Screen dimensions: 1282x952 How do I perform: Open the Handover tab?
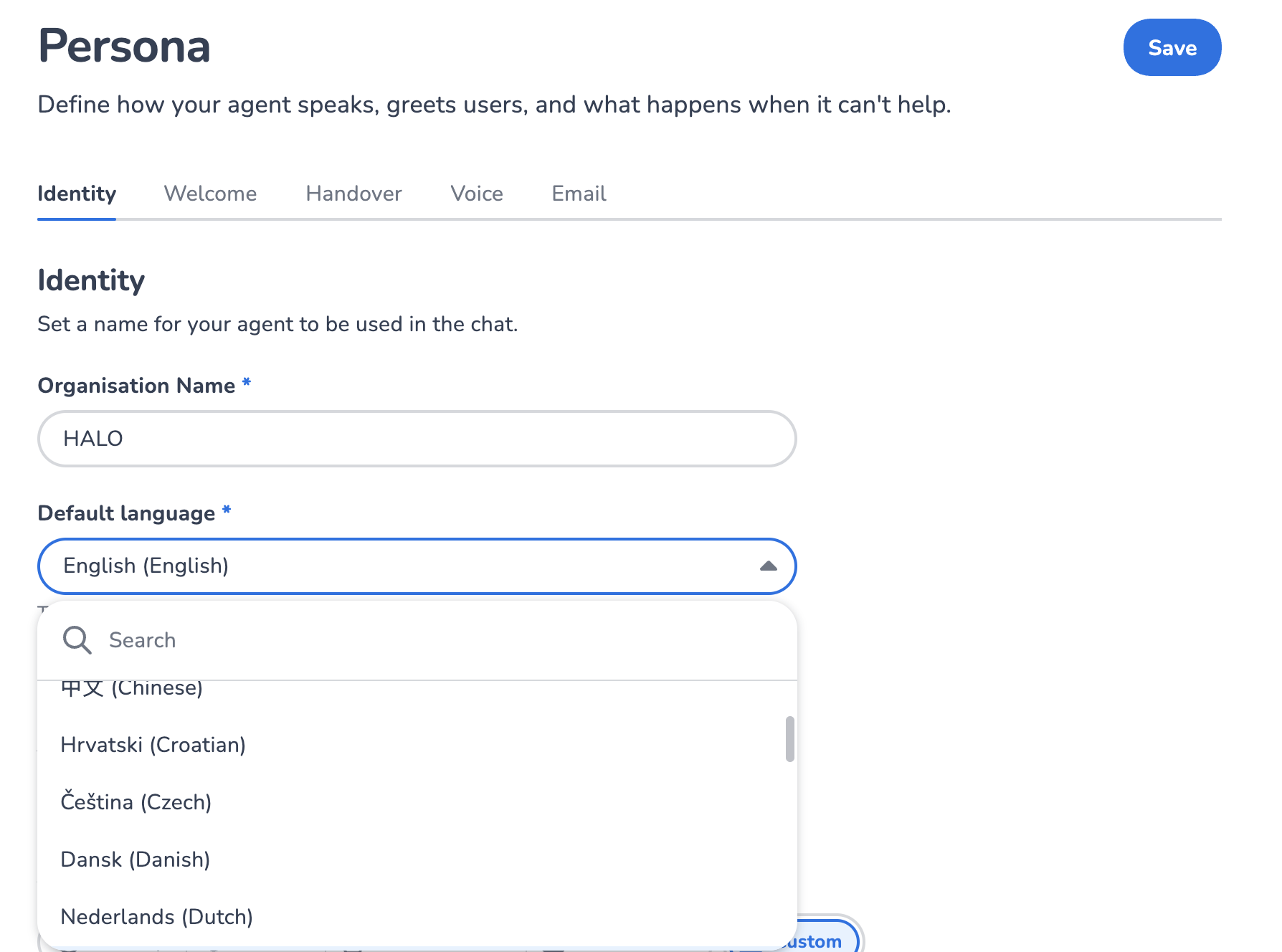(353, 194)
